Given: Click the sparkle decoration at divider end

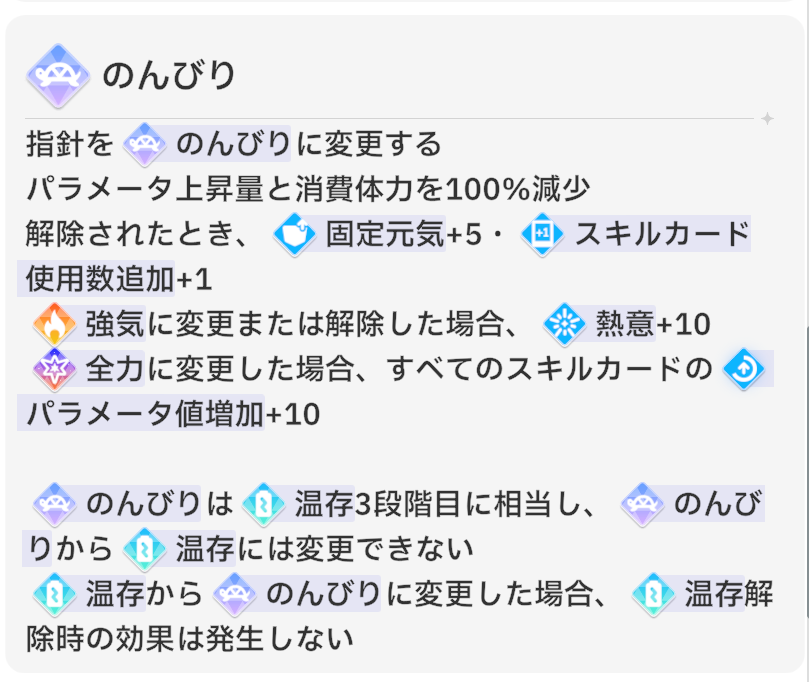Looking at the screenshot, I should pyautogui.click(x=767, y=119).
